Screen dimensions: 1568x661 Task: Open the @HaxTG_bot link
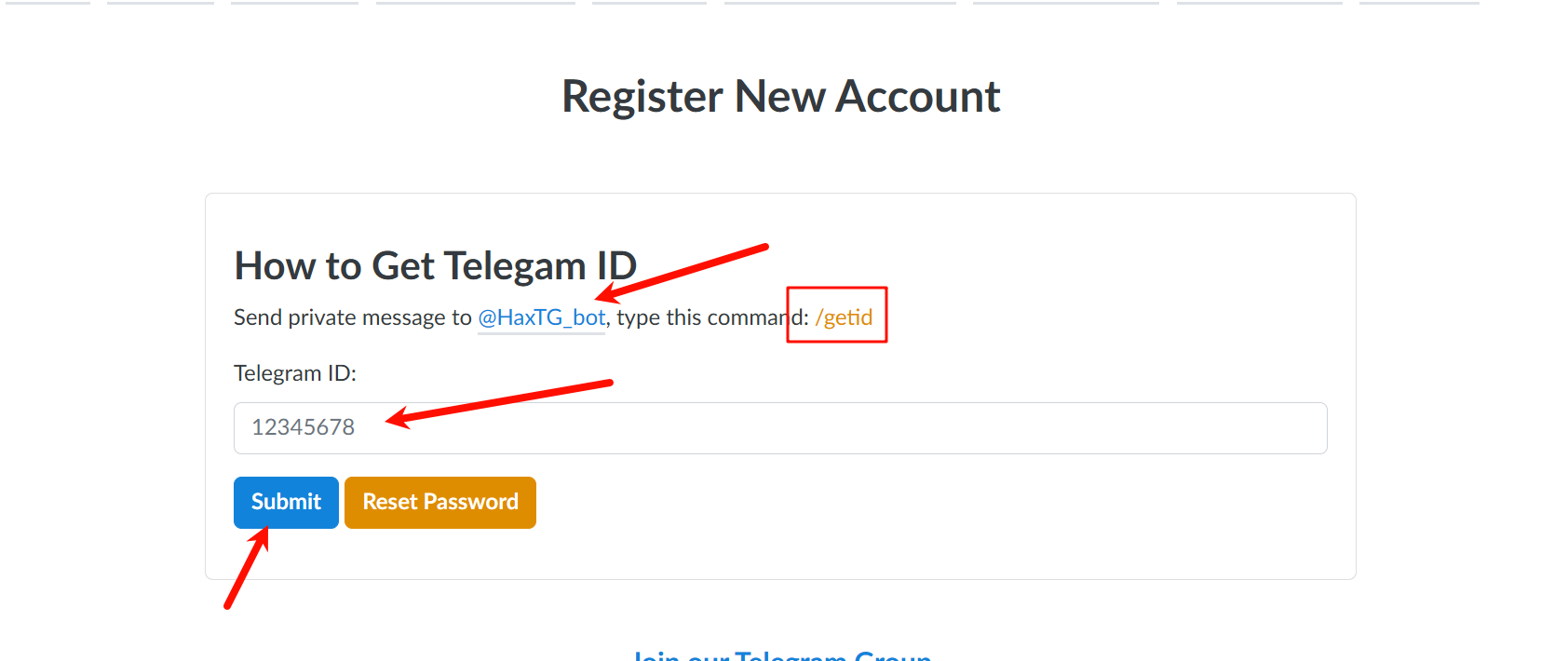coord(542,317)
